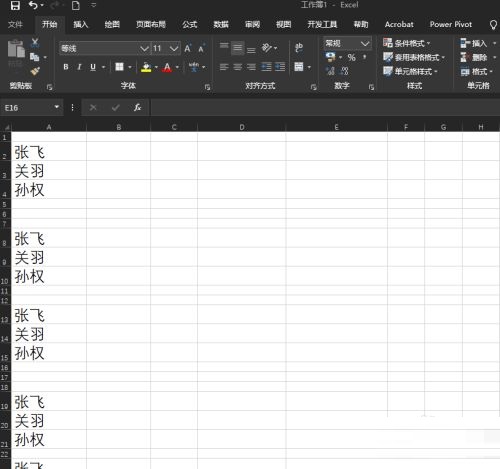
Task: Open the font group dialog launcher
Action: 207,87
